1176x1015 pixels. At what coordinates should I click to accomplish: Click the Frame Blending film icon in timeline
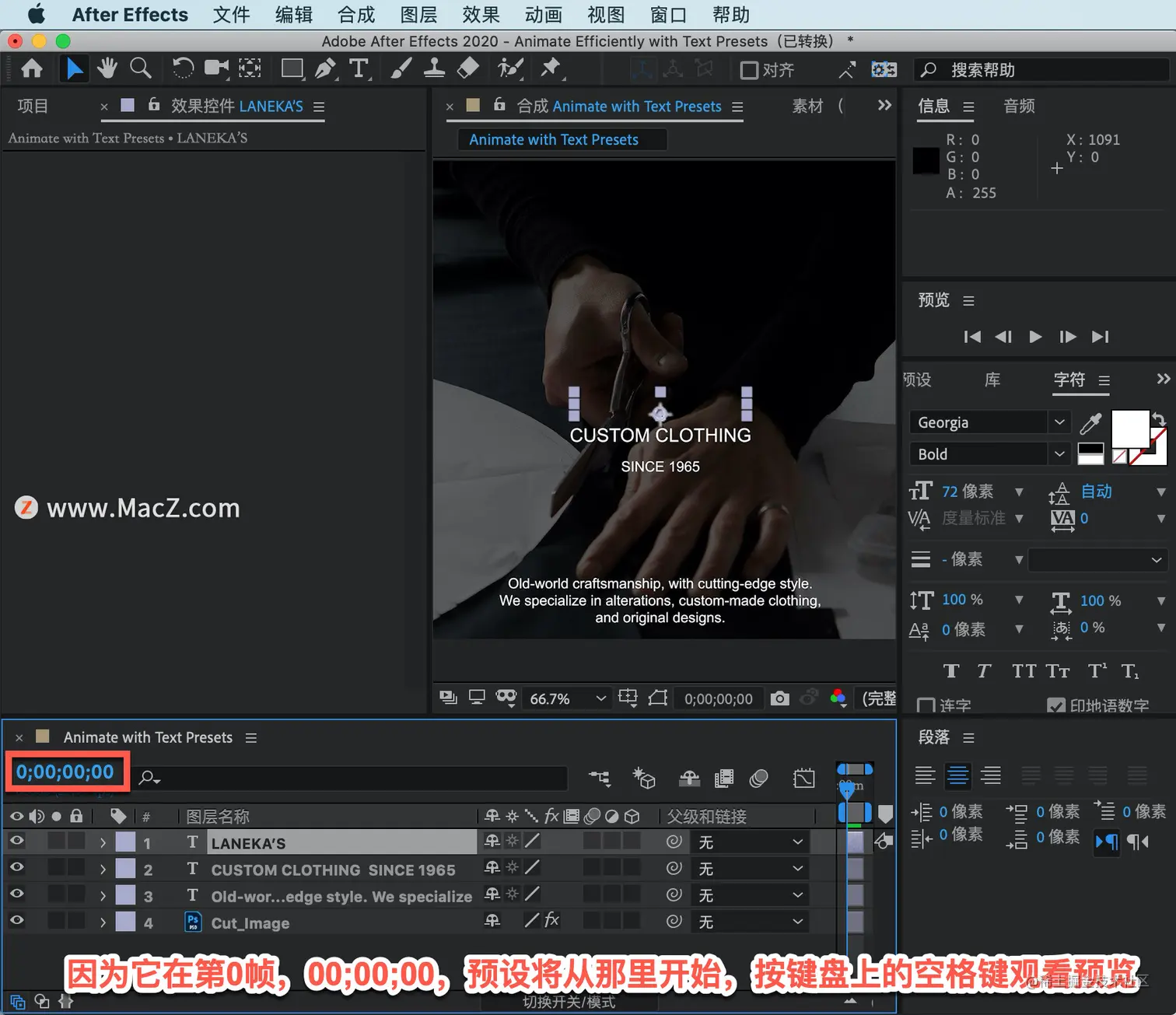(x=724, y=777)
